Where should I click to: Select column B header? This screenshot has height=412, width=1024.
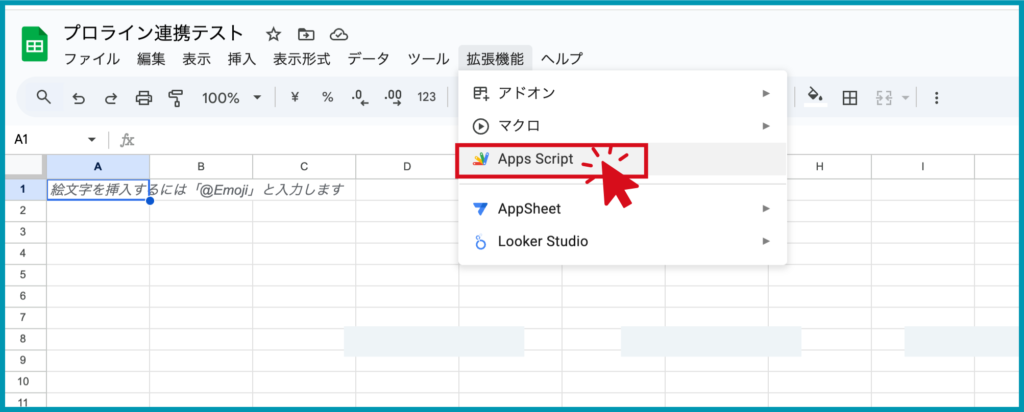201,166
